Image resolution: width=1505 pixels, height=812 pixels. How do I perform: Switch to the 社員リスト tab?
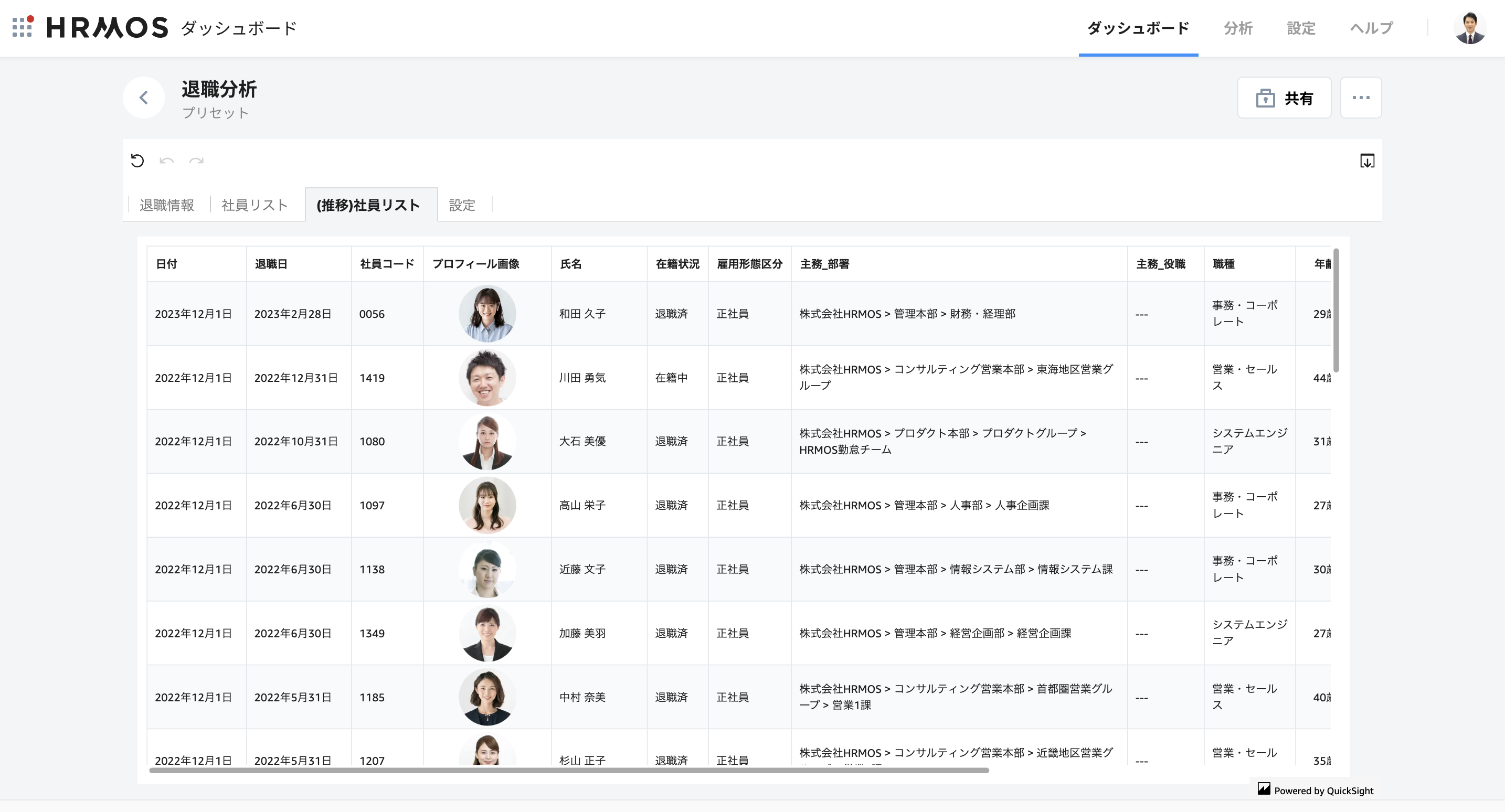(x=255, y=205)
